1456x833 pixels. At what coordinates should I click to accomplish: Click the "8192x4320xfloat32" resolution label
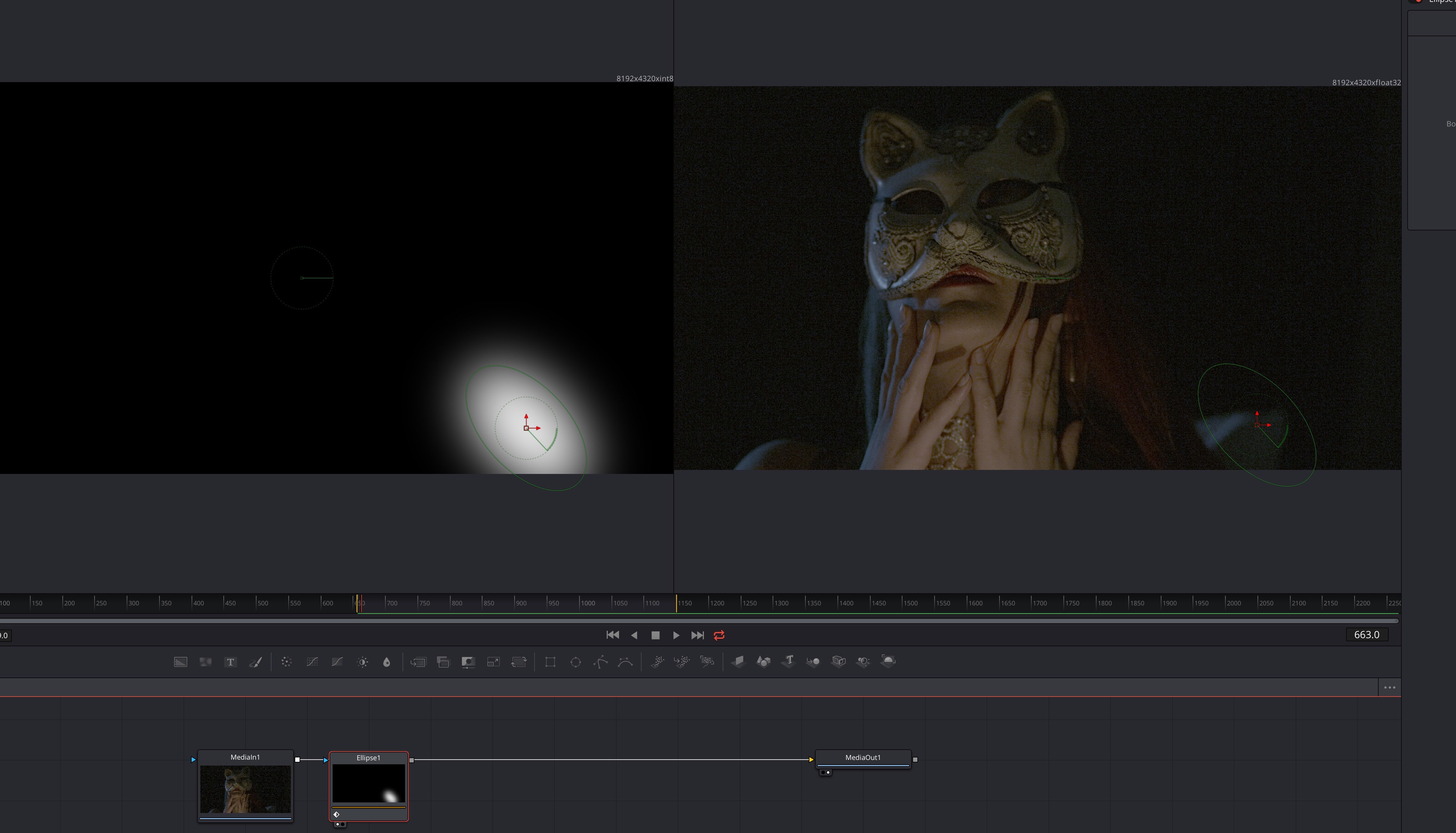(x=1366, y=82)
